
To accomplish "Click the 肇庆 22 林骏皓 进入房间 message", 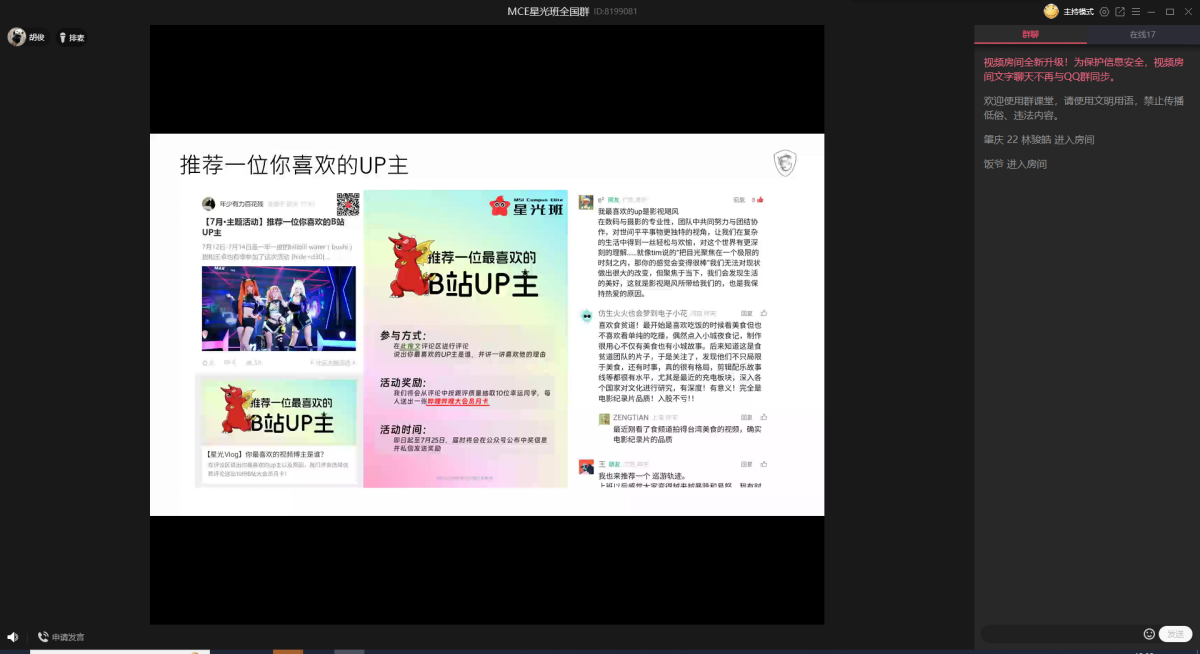I will 1039,139.
